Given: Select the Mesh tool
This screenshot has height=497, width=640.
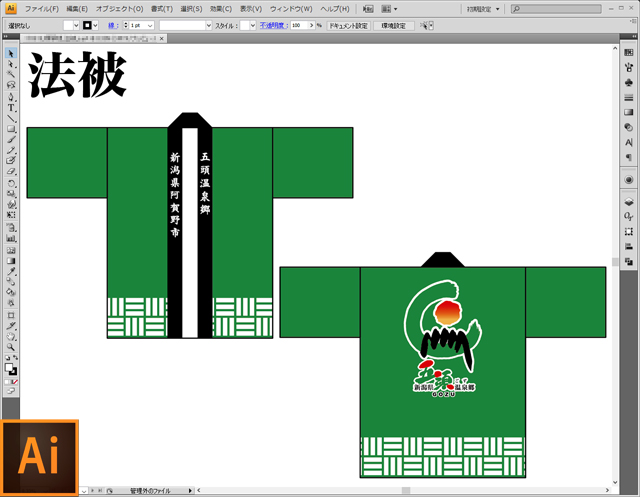Looking at the screenshot, I should (11, 250).
